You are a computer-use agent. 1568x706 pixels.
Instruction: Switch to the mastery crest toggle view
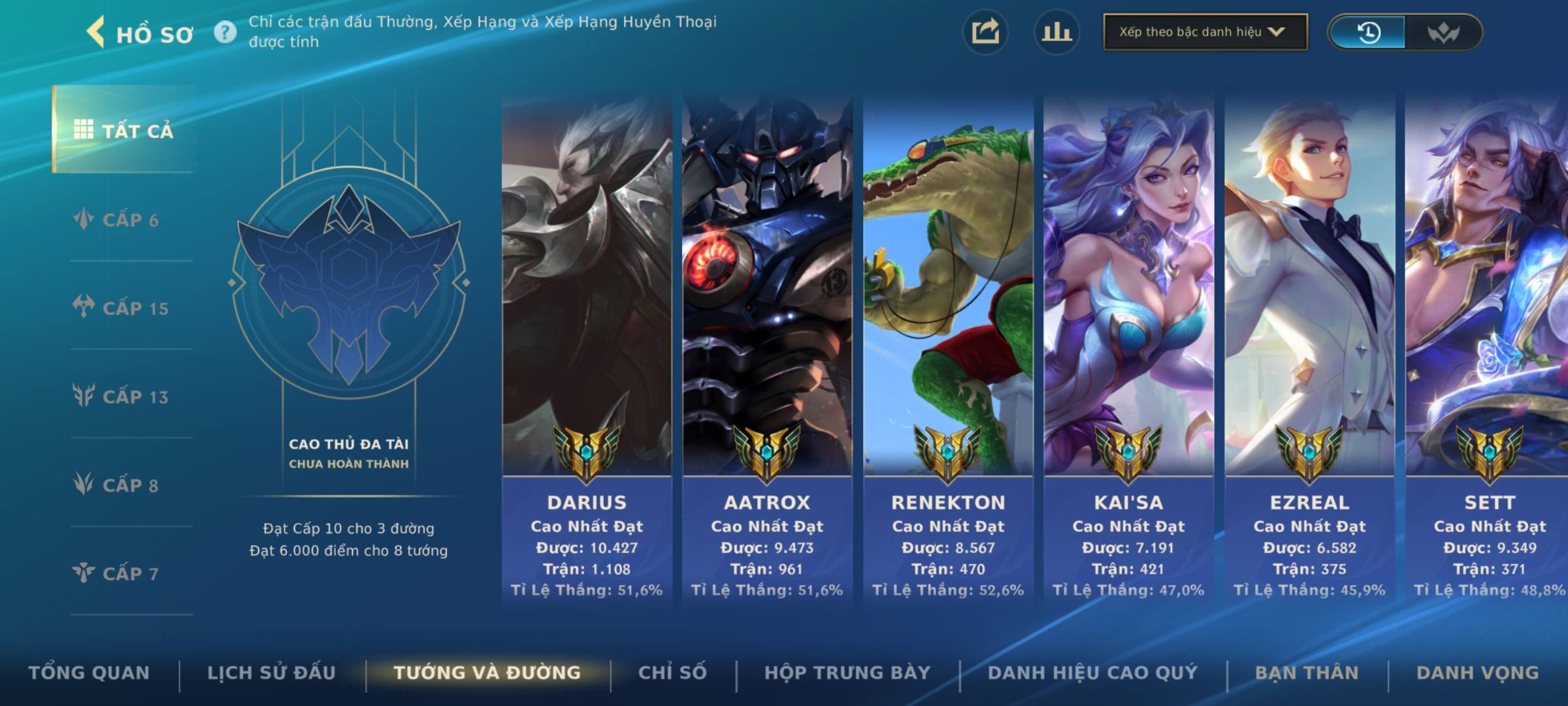click(1443, 32)
